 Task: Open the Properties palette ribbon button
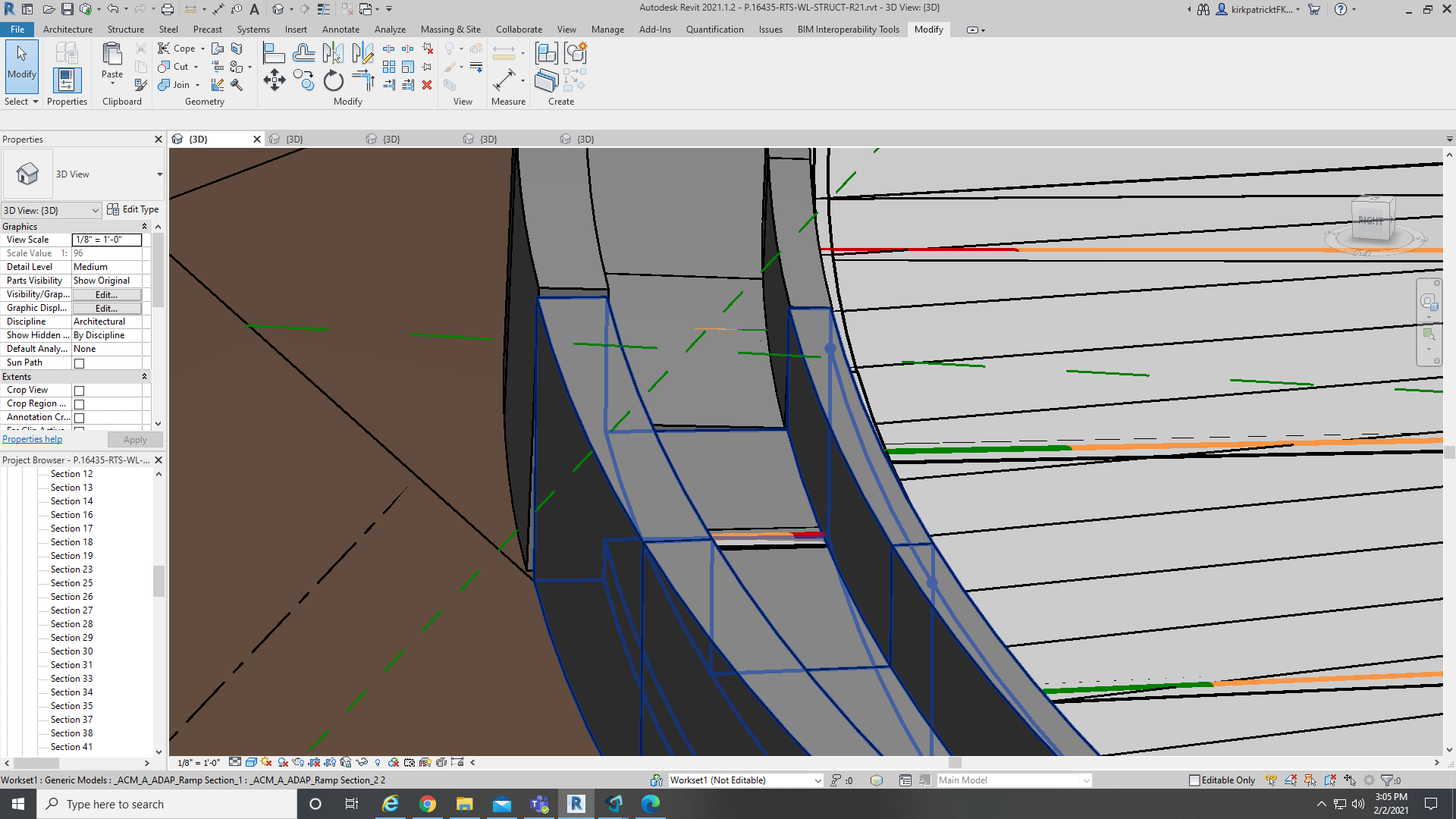tap(67, 80)
